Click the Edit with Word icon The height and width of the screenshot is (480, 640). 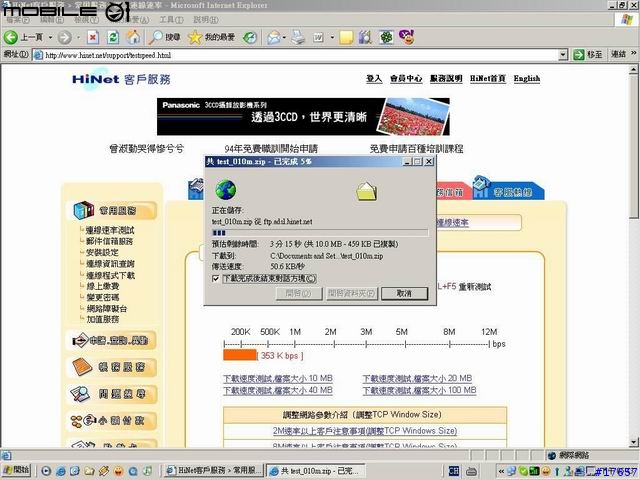[x=318, y=38]
